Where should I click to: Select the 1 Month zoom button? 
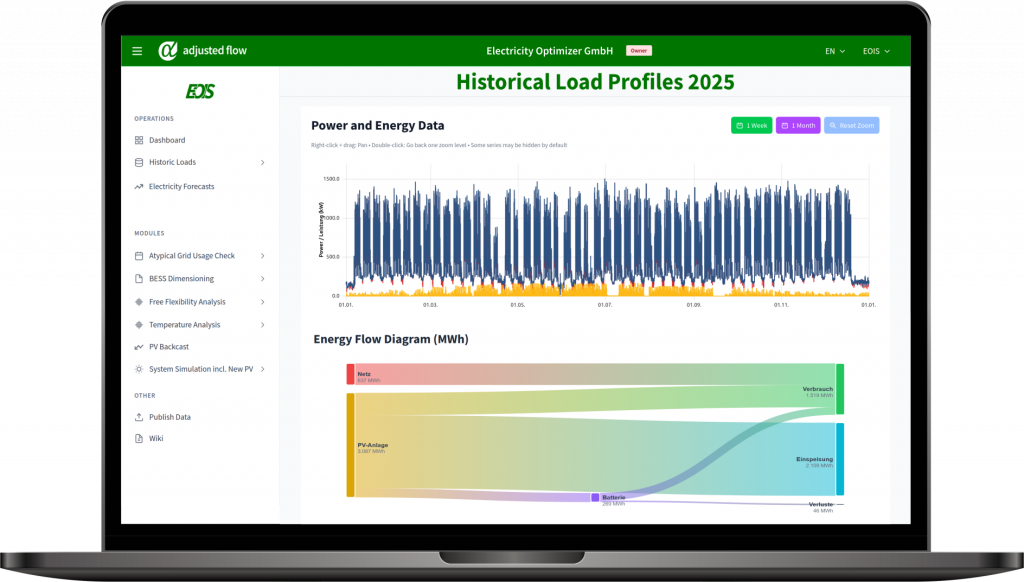[798, 125]
